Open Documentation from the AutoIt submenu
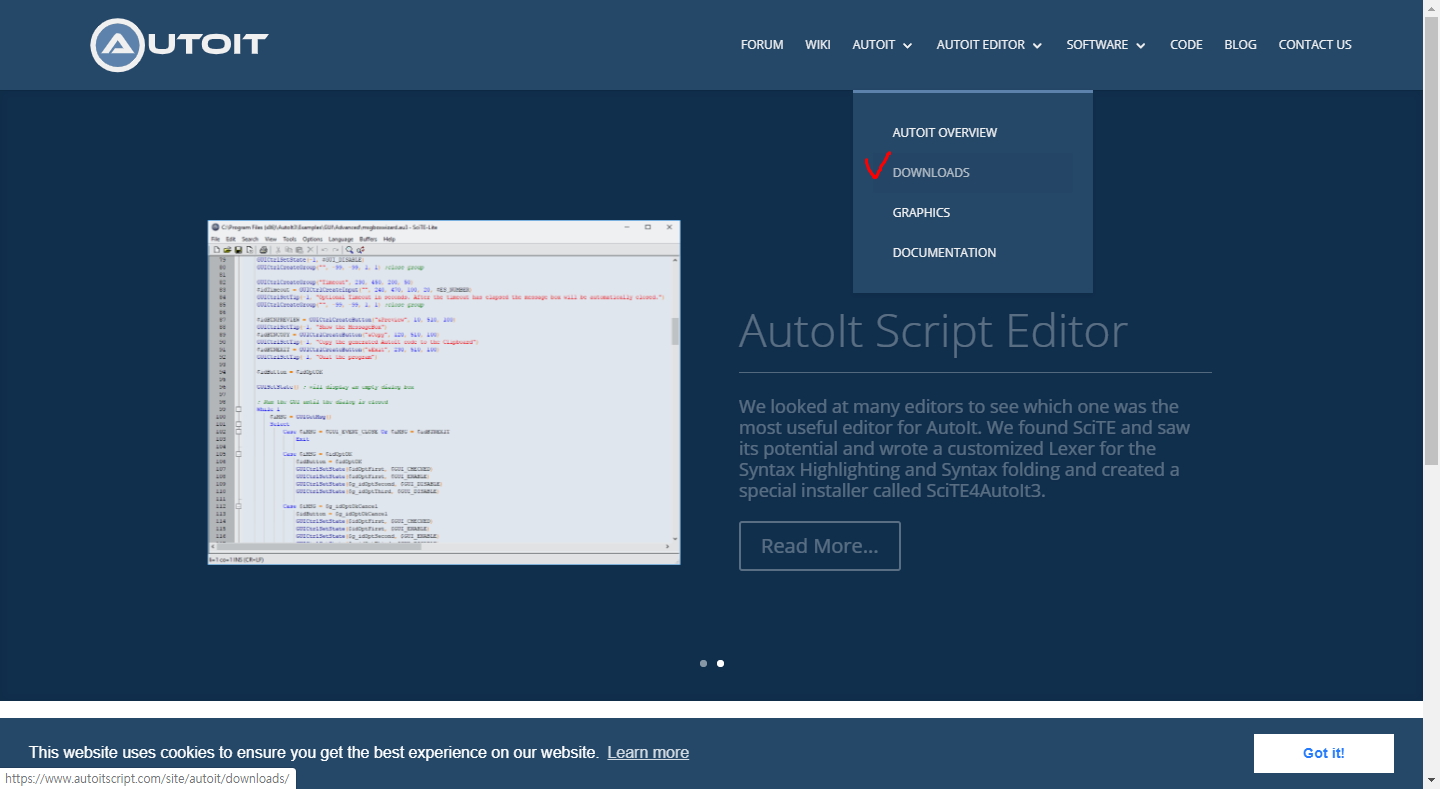The width and height of the screenshot is (1440, 789). (944, 252)
